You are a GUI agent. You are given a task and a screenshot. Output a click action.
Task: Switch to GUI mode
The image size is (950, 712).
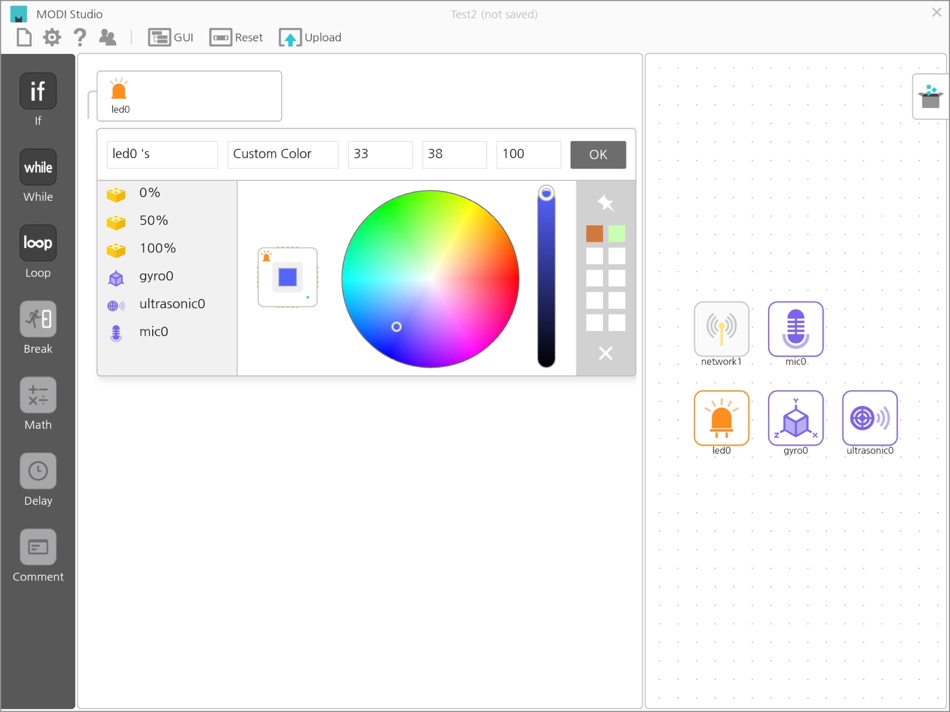point(171,38)
